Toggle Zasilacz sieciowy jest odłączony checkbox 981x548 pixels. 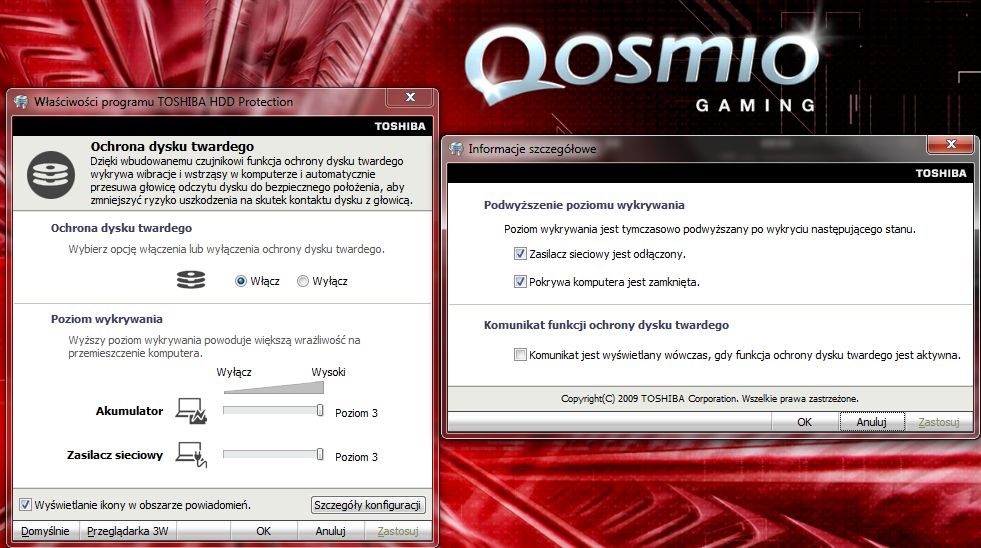pos(520,254)
